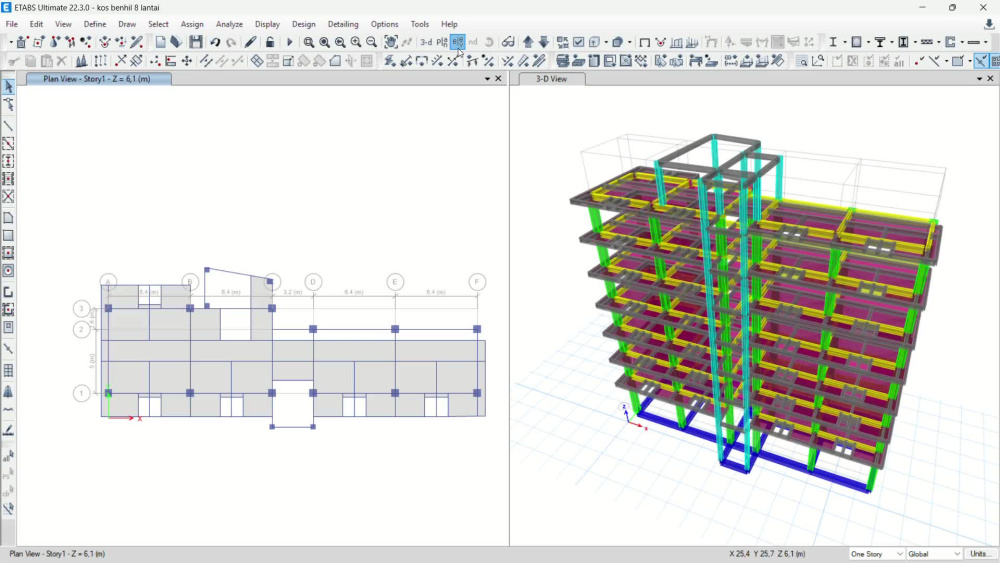1000x563 pixels.
Task: Move down in story list arrow
Action: pos(544,42)
